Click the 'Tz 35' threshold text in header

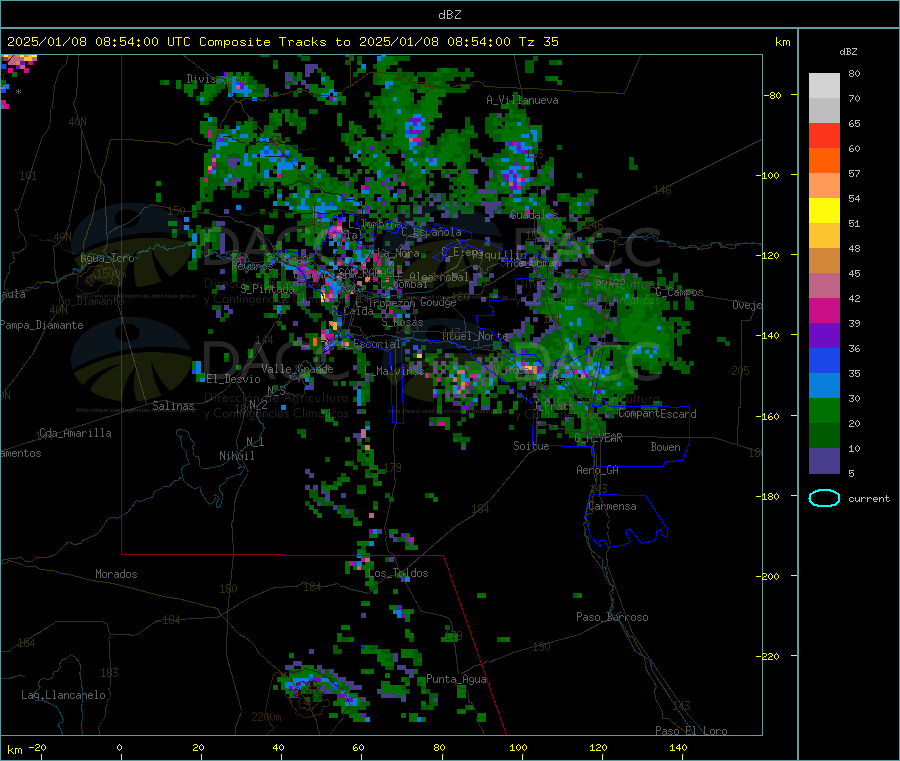click(538, 42)
